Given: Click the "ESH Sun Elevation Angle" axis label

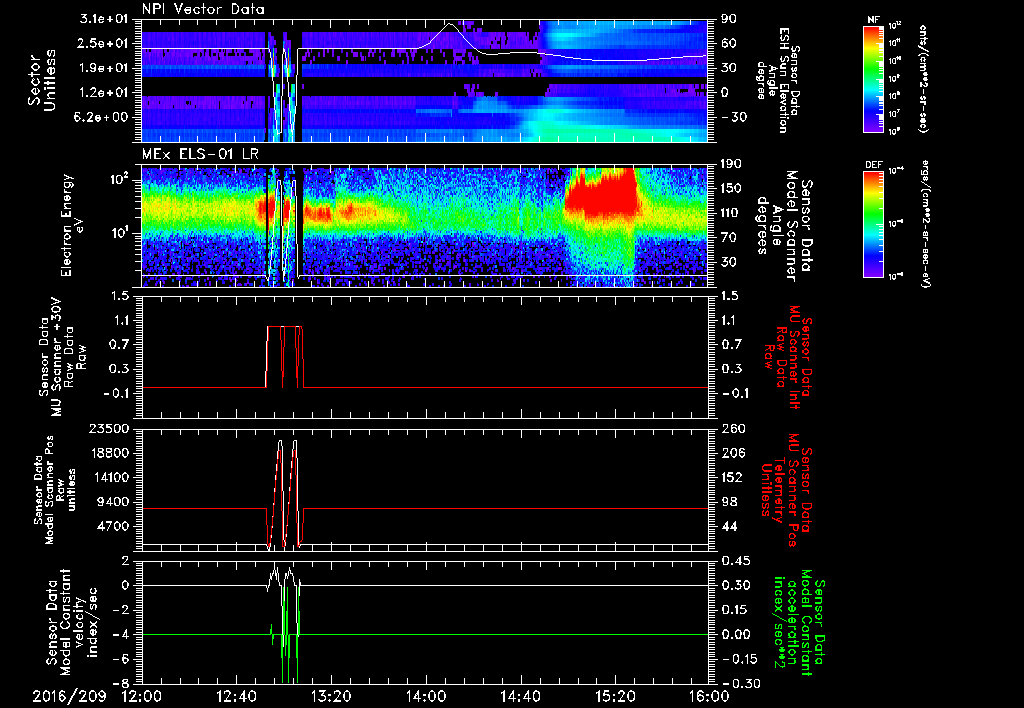Looking at the screenshot, I should click(x=776, y=80).
